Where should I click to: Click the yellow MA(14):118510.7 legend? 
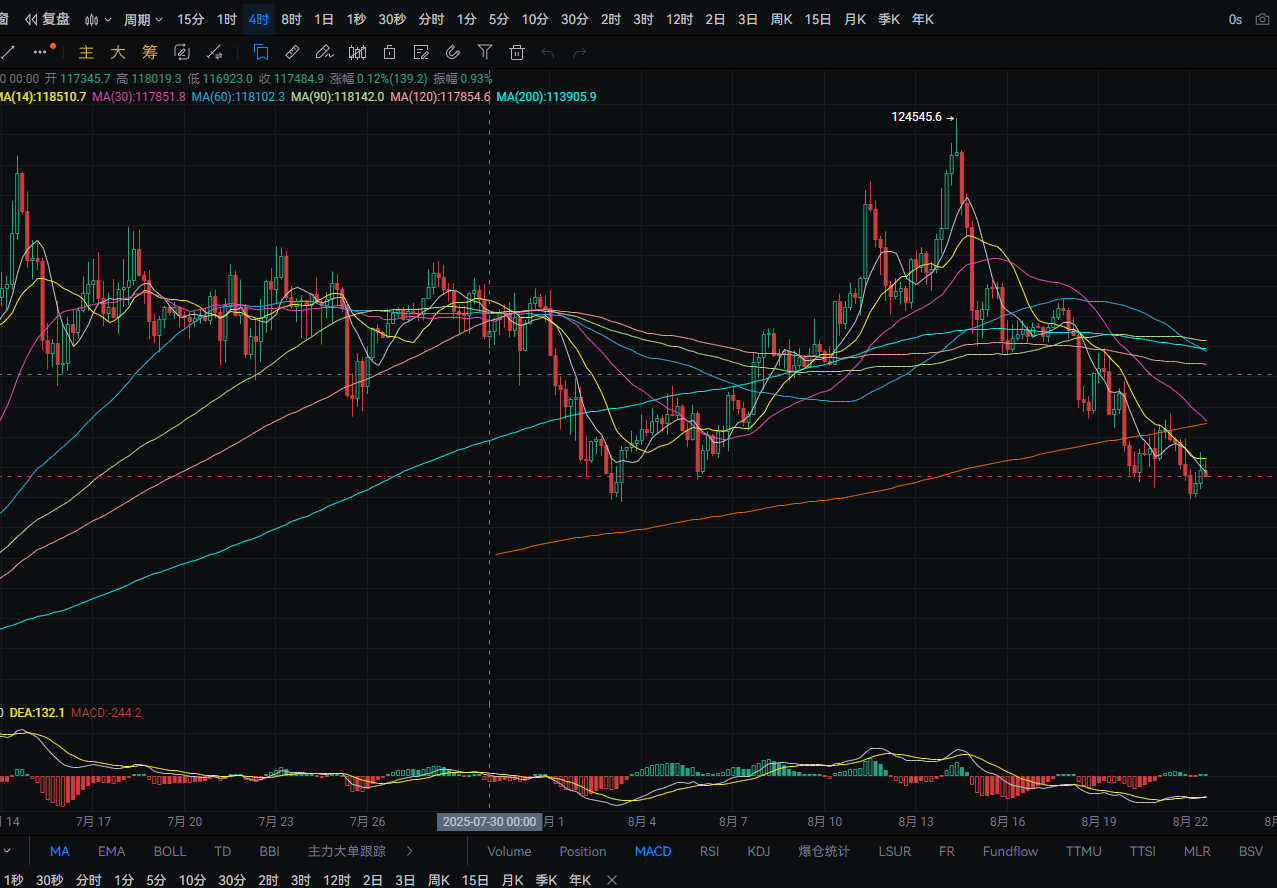pyautogui.click(x=42, y=97)
